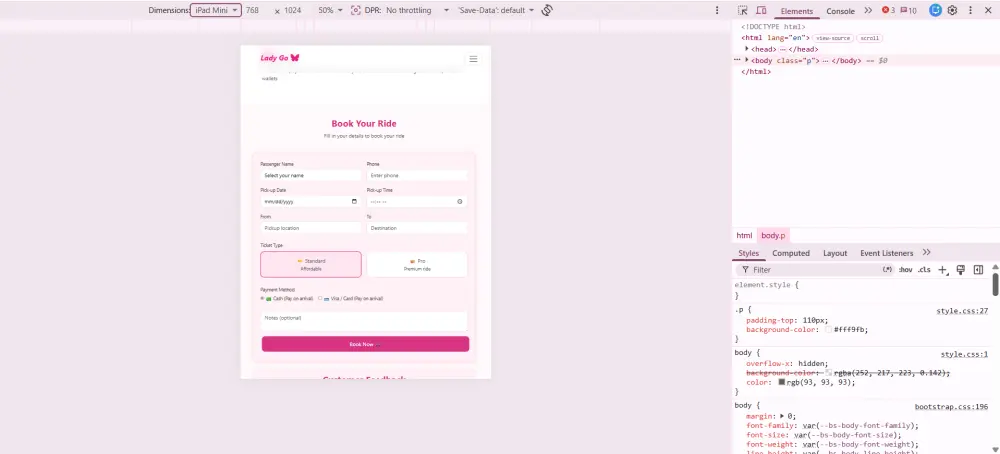Expand the body element node
The width and height of the screenshot is (1000, 454).
[x=747, y=60]
